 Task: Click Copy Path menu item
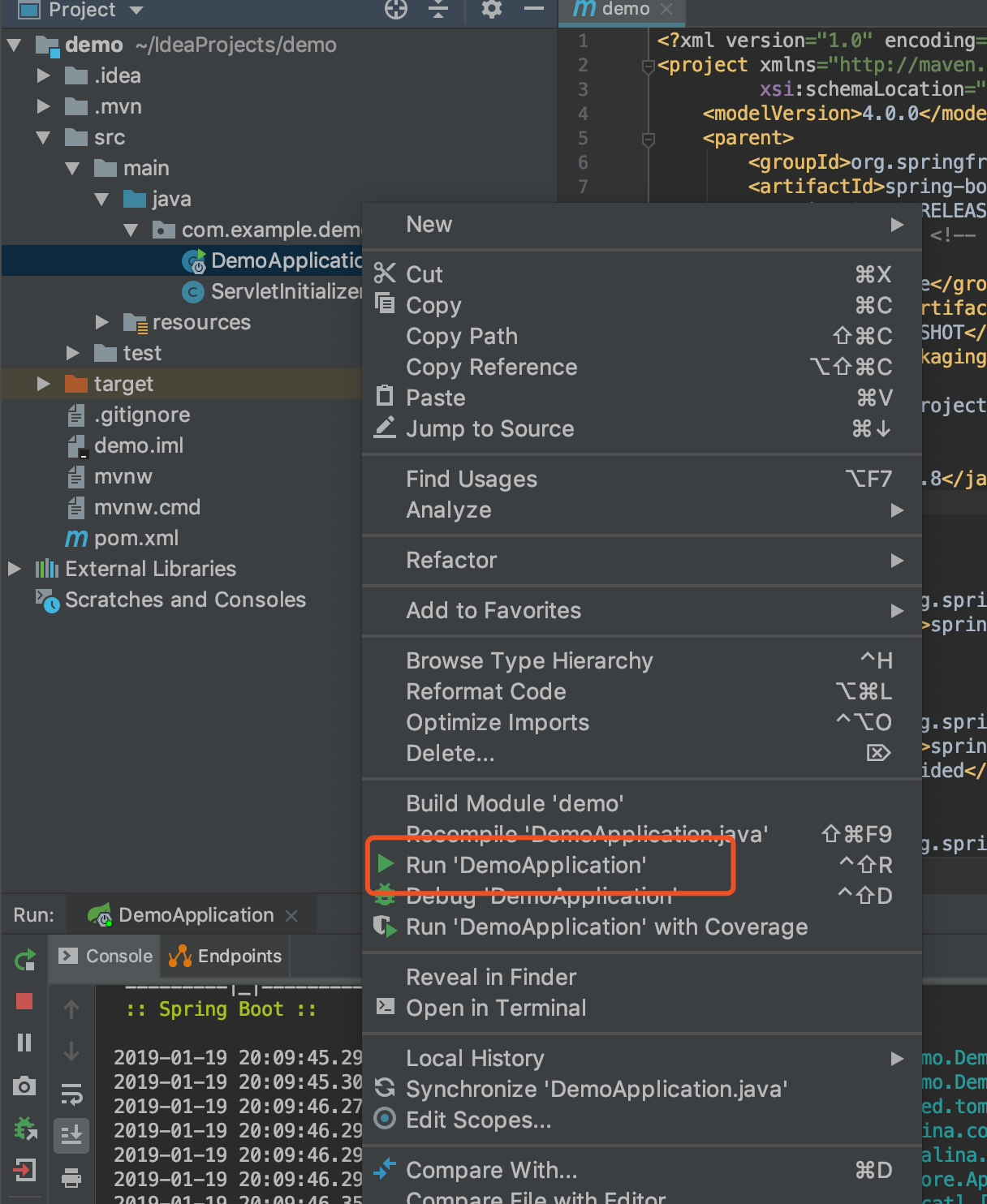pyautogui.click(x=641, y=336)
